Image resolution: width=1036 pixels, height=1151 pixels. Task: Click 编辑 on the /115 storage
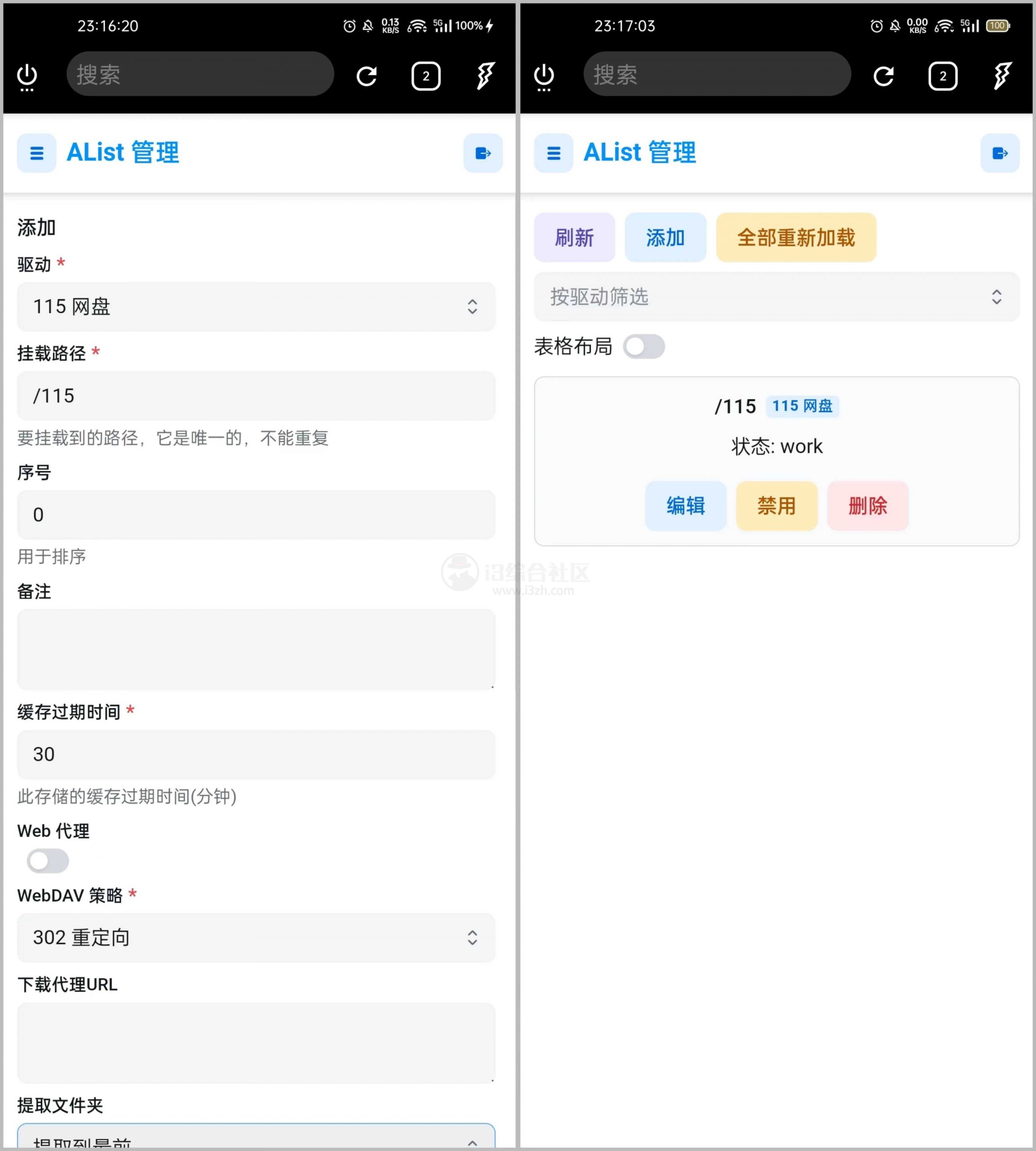pyautogui.click(x=685, y=506)
